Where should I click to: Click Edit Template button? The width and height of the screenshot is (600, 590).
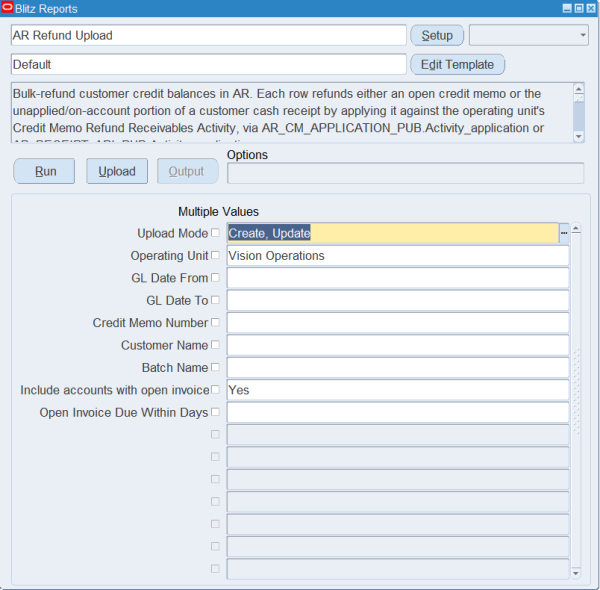[x=458, y=64]
